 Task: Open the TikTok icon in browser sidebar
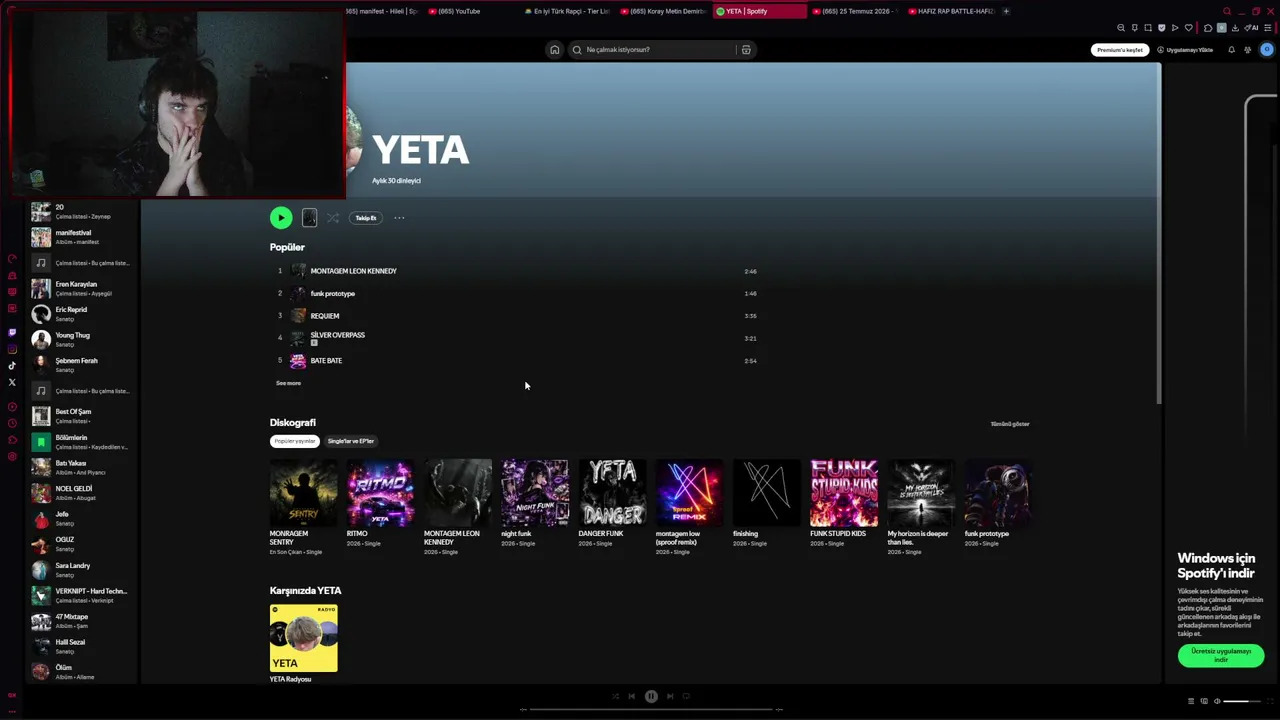[12, 366]
